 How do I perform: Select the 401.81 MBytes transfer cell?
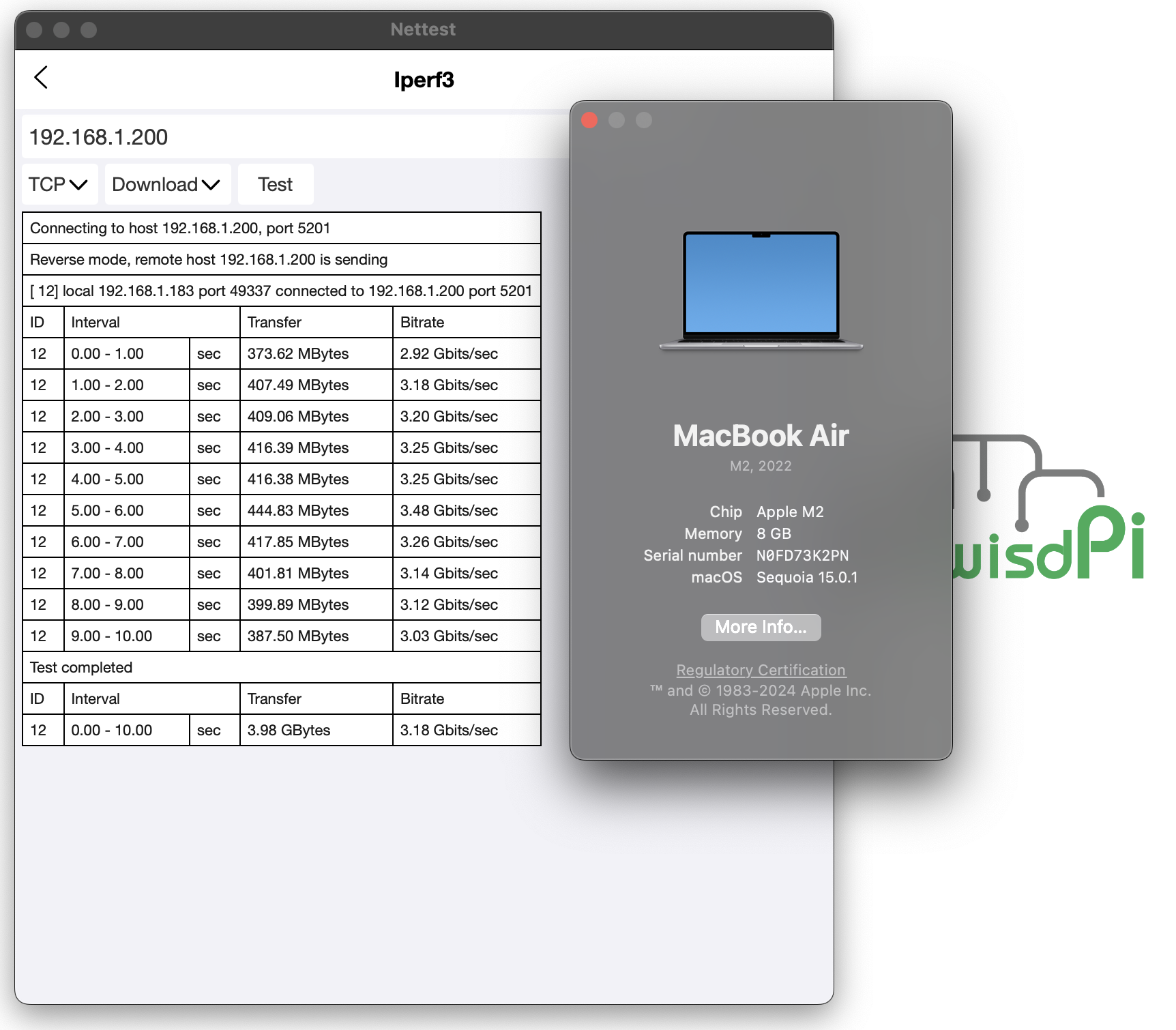click(x=317, y=573)
